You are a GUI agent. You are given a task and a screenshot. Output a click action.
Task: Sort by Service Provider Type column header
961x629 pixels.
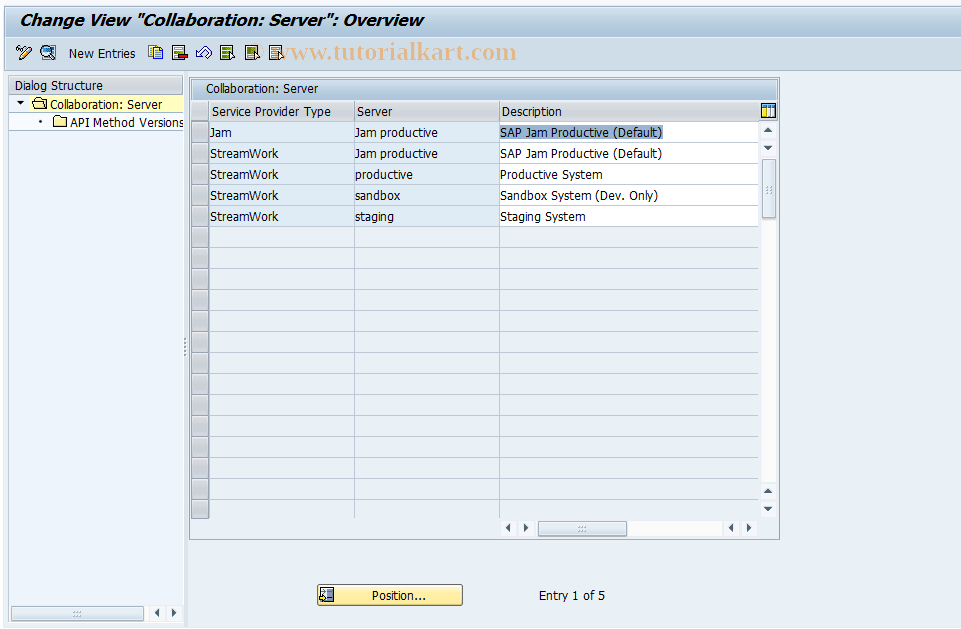[281, 112]
